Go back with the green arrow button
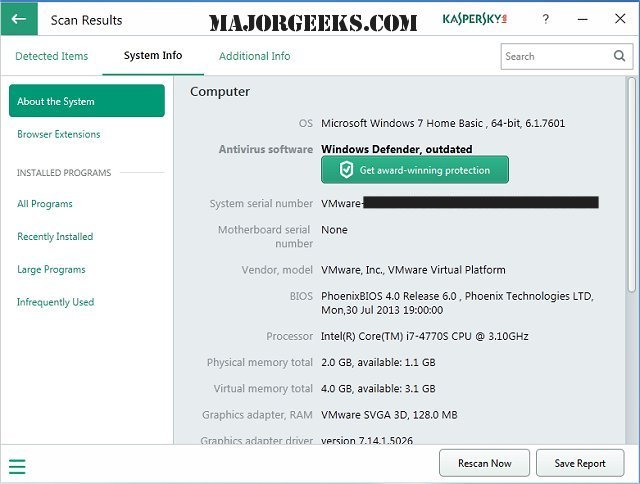 point(19,19)
